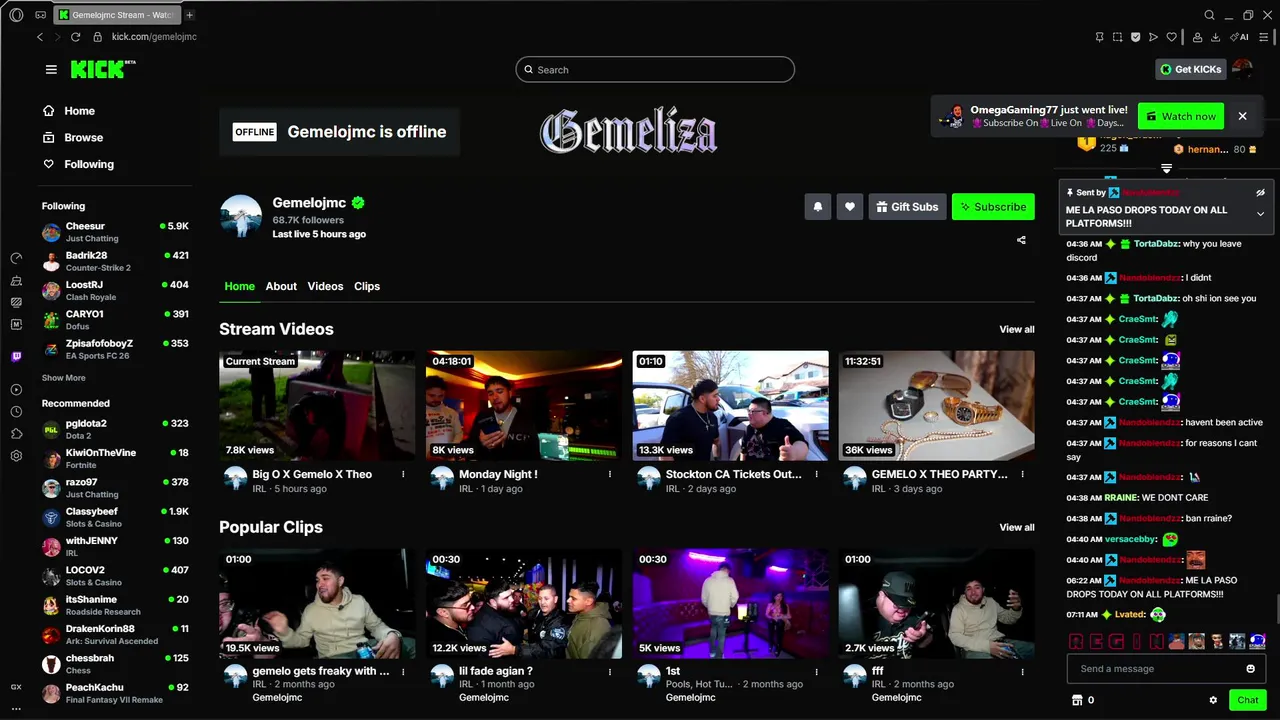
Task: Open GX Control speedometer in sidebar
Action: point(16,258)
